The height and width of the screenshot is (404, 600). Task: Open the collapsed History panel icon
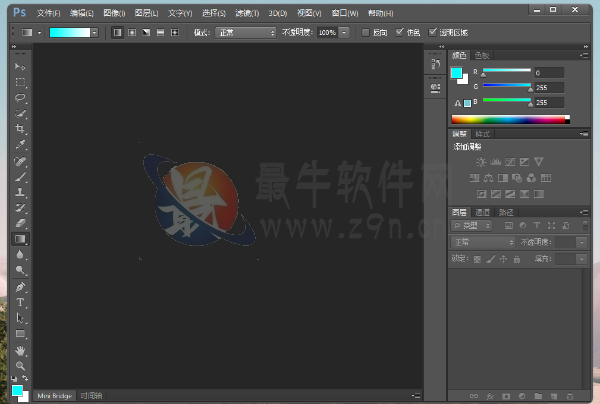(x=435, y=64)
